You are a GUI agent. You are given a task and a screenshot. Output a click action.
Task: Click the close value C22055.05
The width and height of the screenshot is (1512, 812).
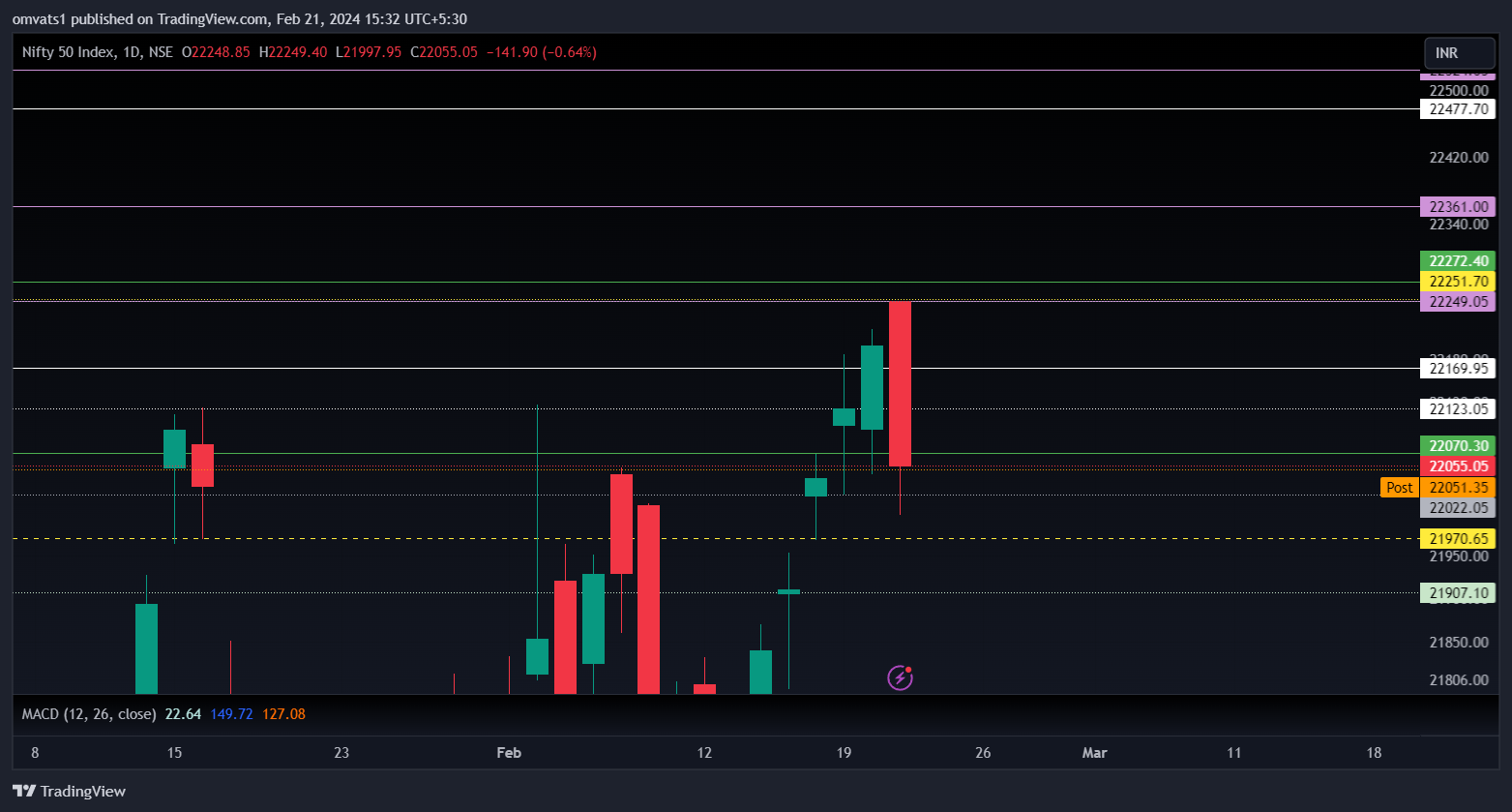click(x=444, y=52)
